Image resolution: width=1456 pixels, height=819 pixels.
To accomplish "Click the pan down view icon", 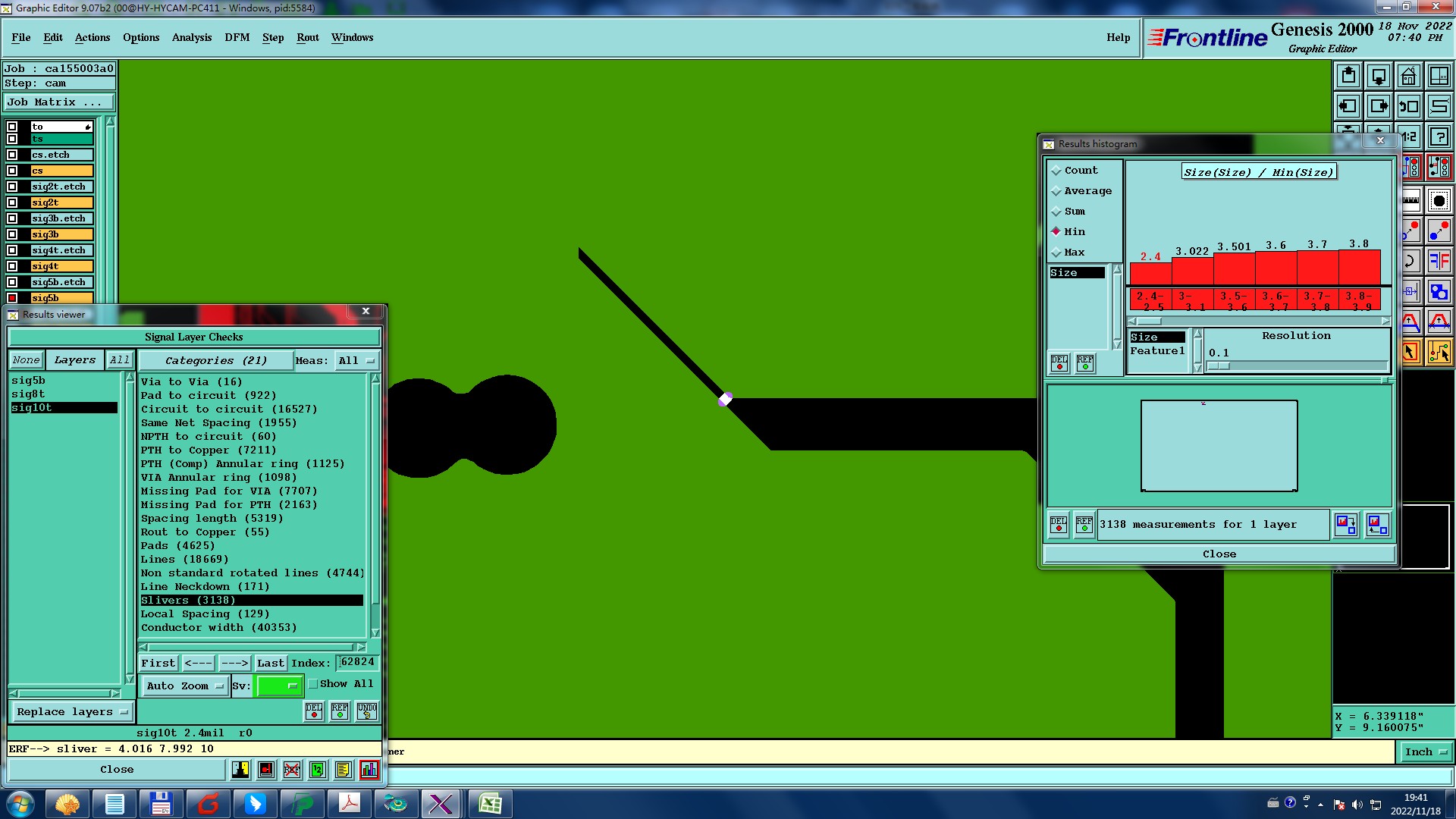I will [x=1379, y=76].
